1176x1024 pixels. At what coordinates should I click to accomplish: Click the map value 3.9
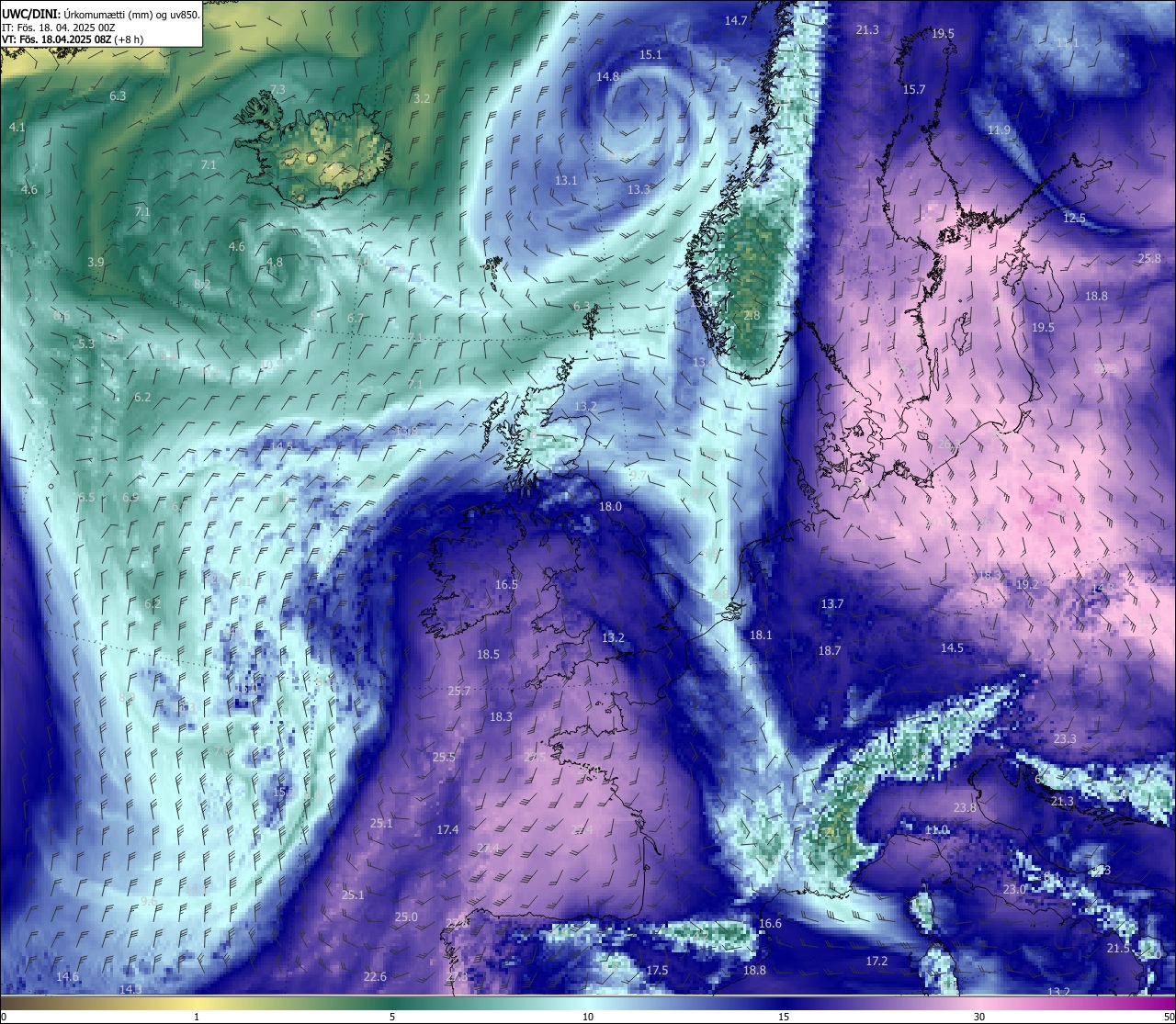pos(96,263)
